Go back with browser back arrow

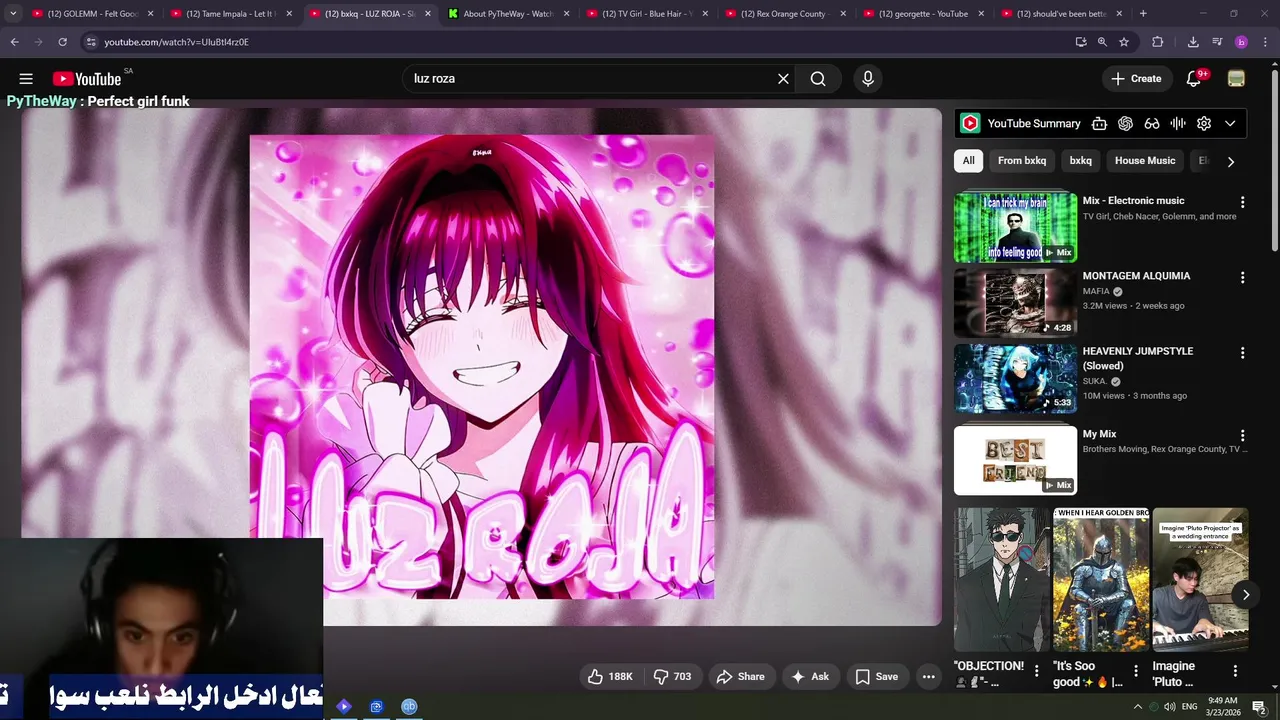coord(14,42)
